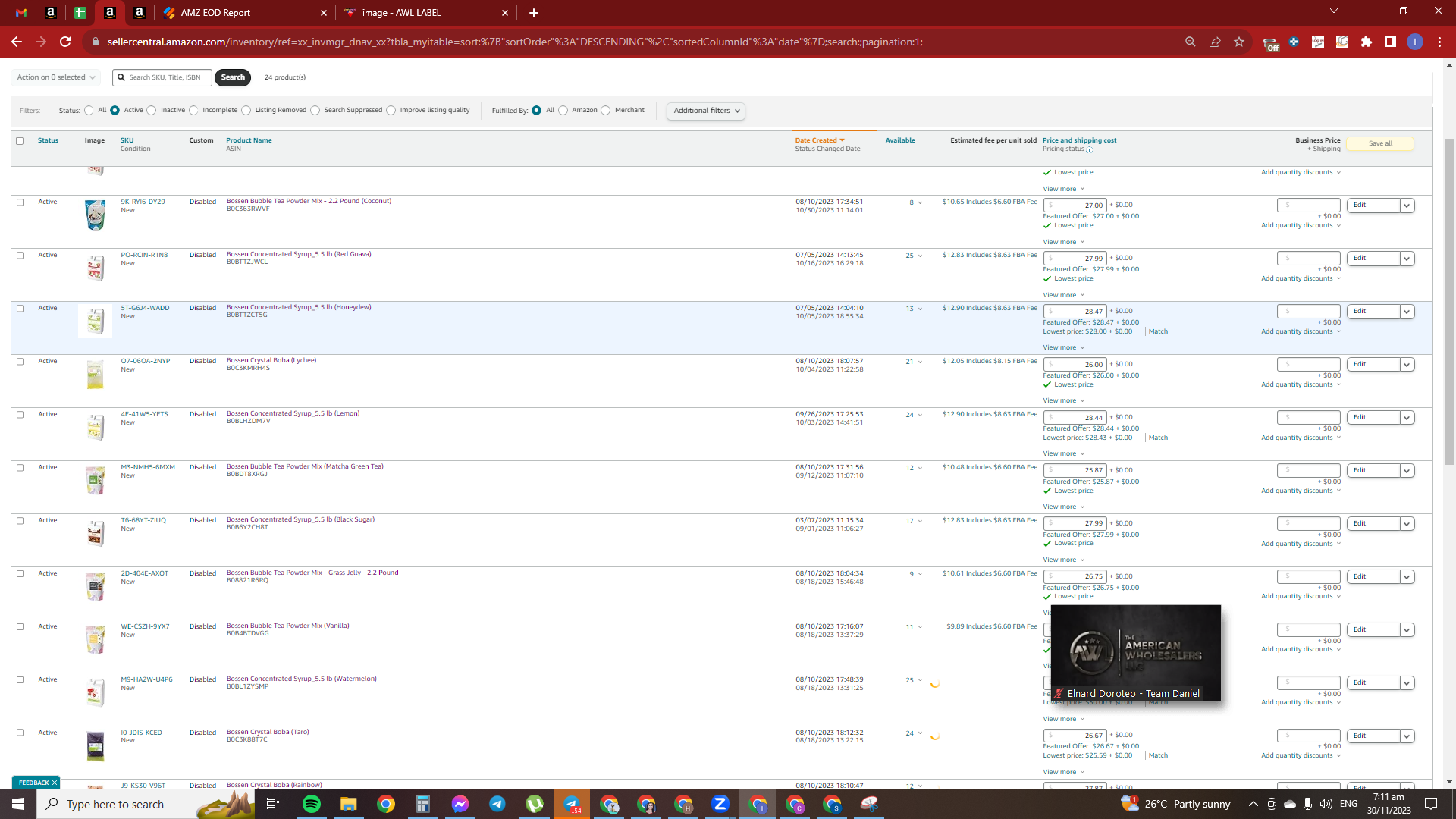Focus the Search SKU, Title, ISBN field

click(162, 77)
